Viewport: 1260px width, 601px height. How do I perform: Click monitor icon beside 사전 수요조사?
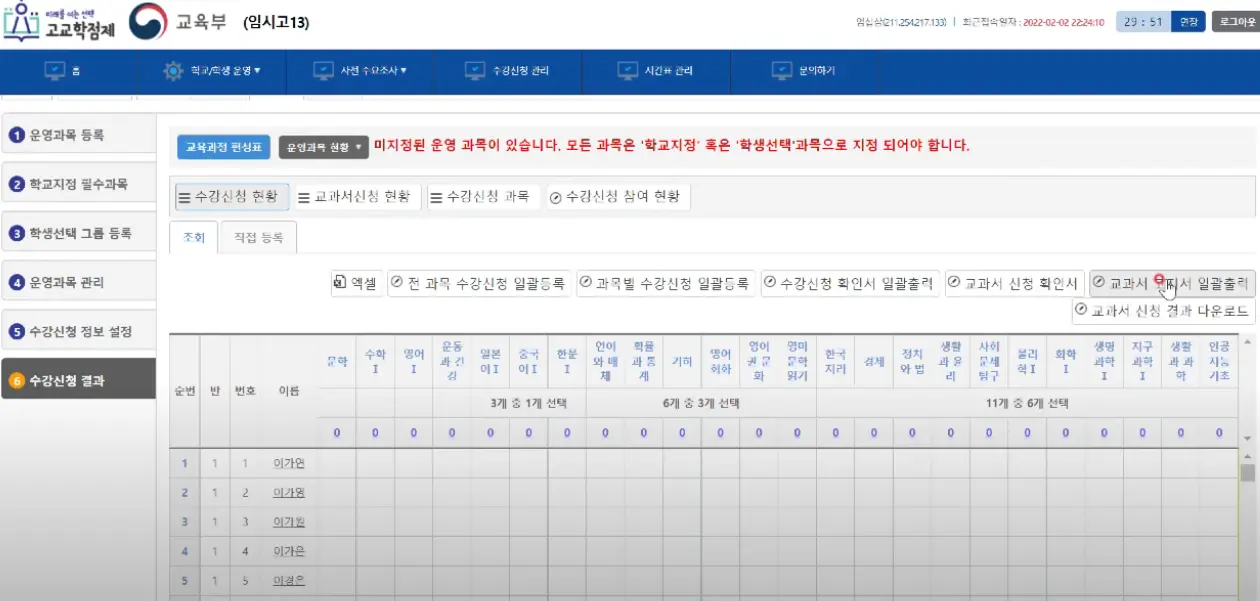[x=323, y=71]
